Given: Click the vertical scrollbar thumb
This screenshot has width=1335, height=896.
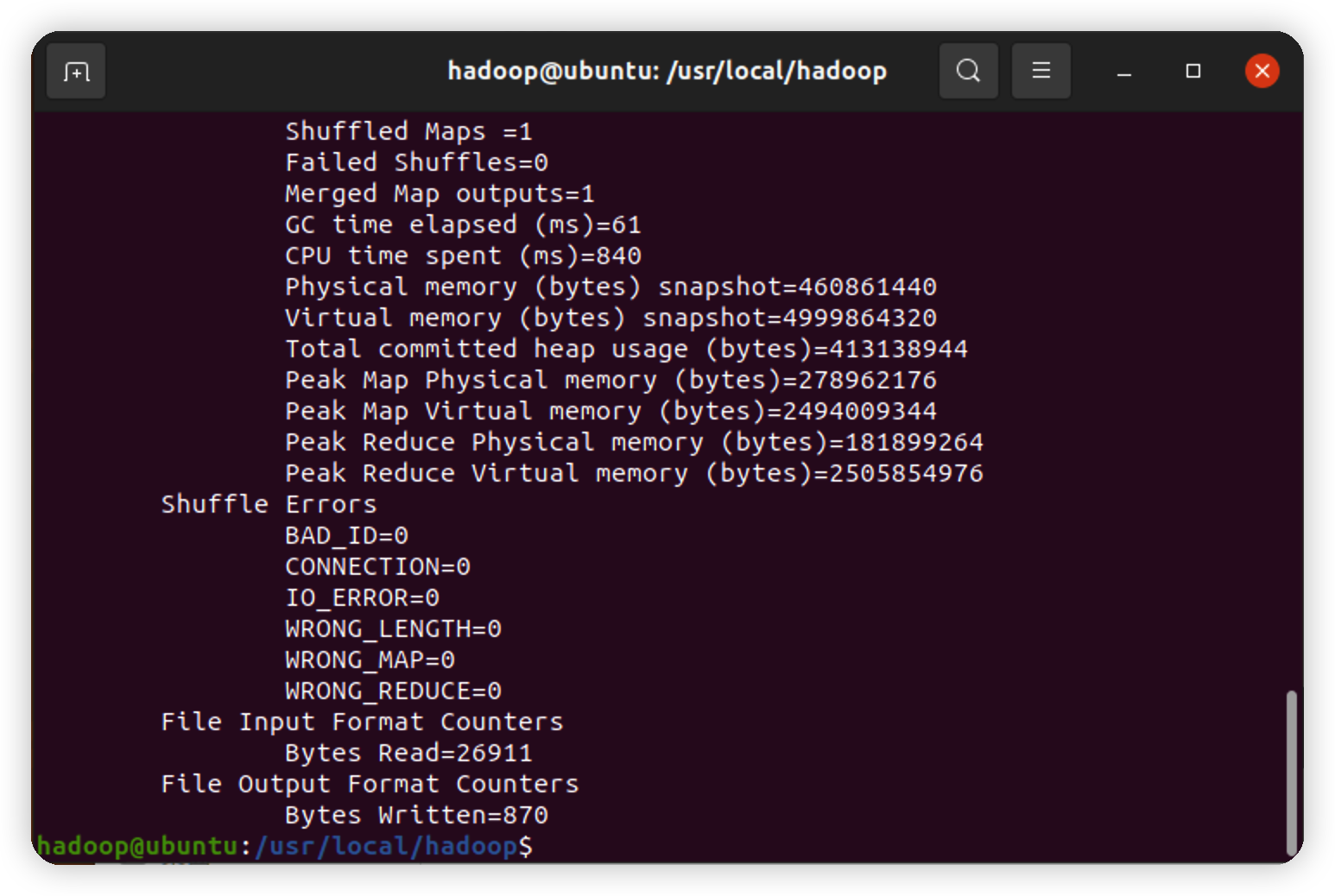Looking at the screenshot, I should click(1291, 772).
